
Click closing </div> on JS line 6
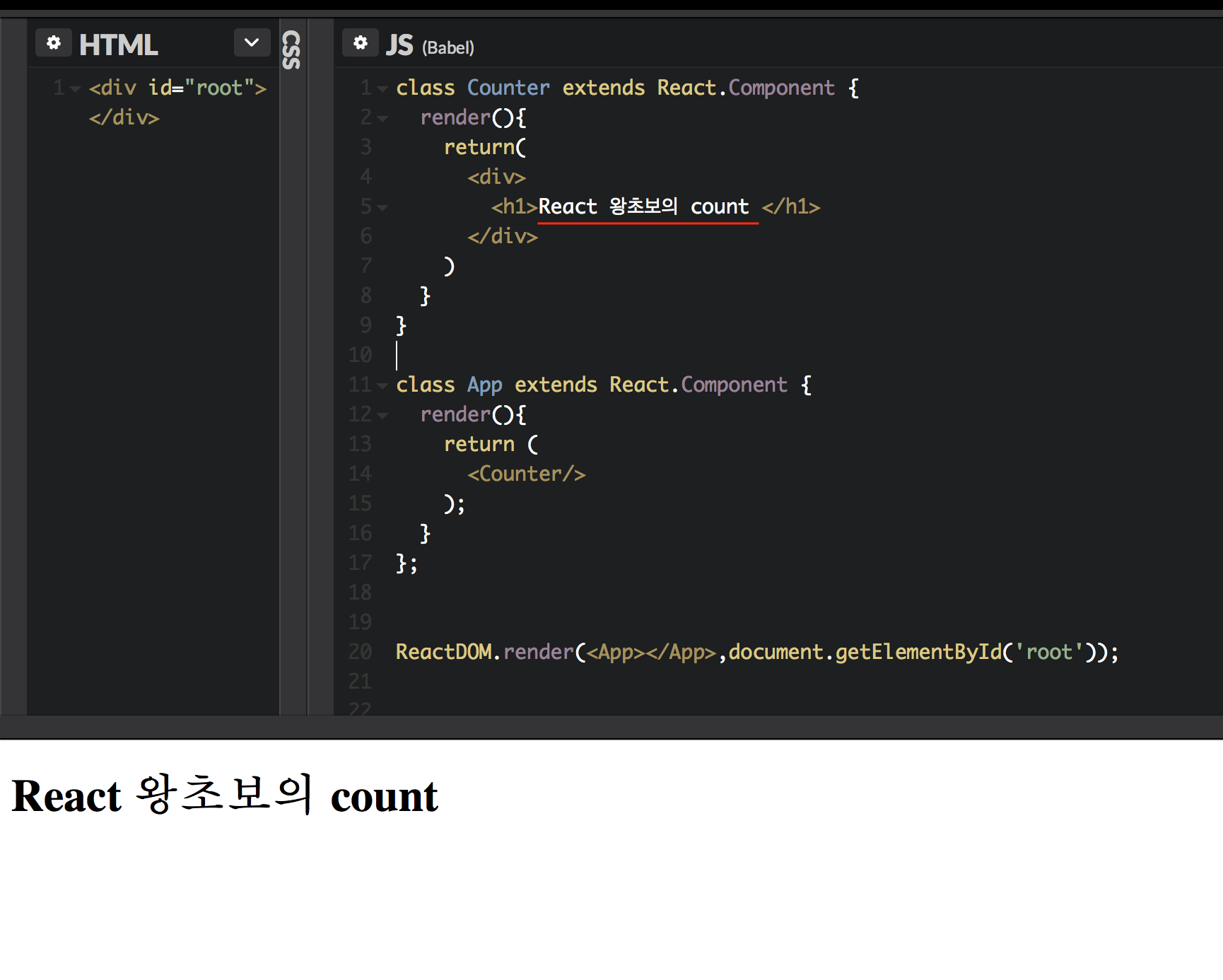pos(503,236)
